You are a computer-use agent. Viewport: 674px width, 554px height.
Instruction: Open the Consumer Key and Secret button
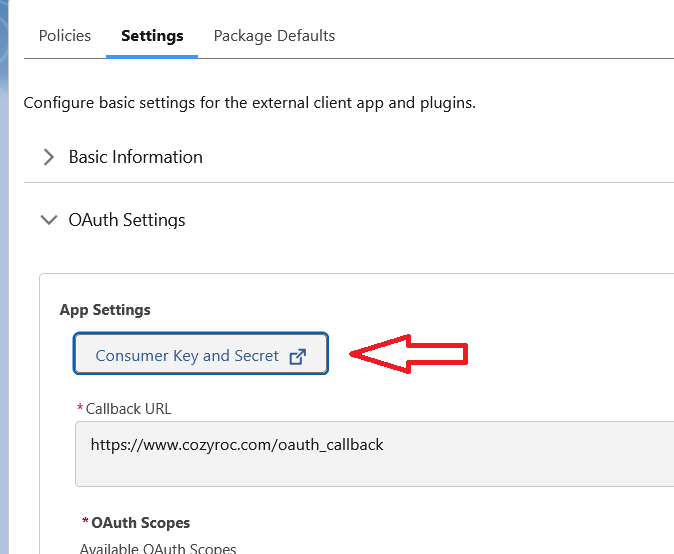click(x=187, y=356)
